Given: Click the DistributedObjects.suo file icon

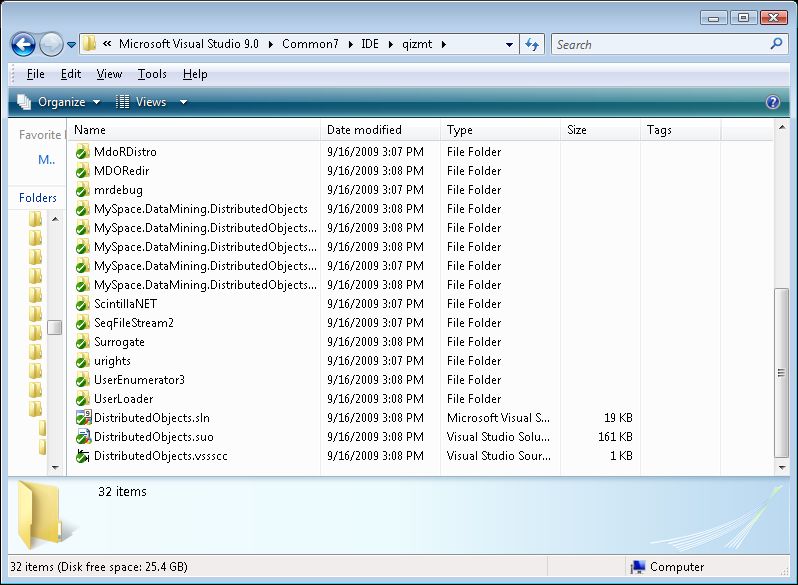Looking at the screenshot, I should 83,437.
